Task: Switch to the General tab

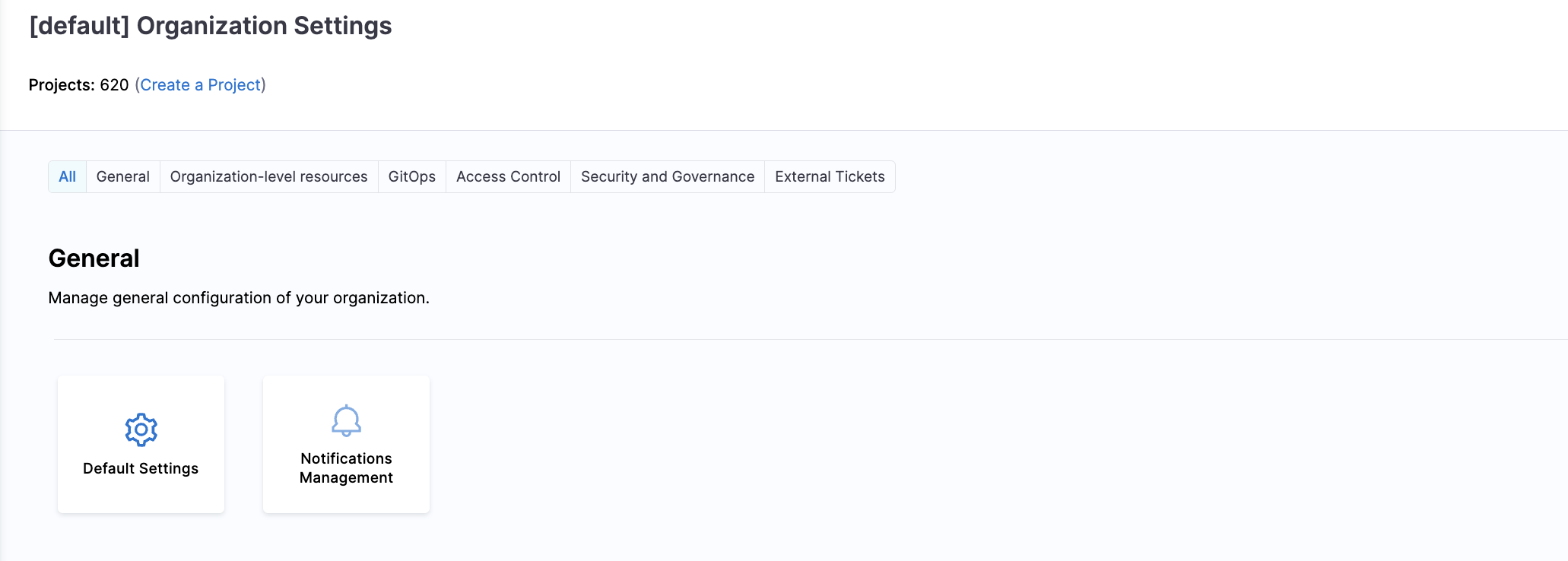Action: tap(123, 176)
